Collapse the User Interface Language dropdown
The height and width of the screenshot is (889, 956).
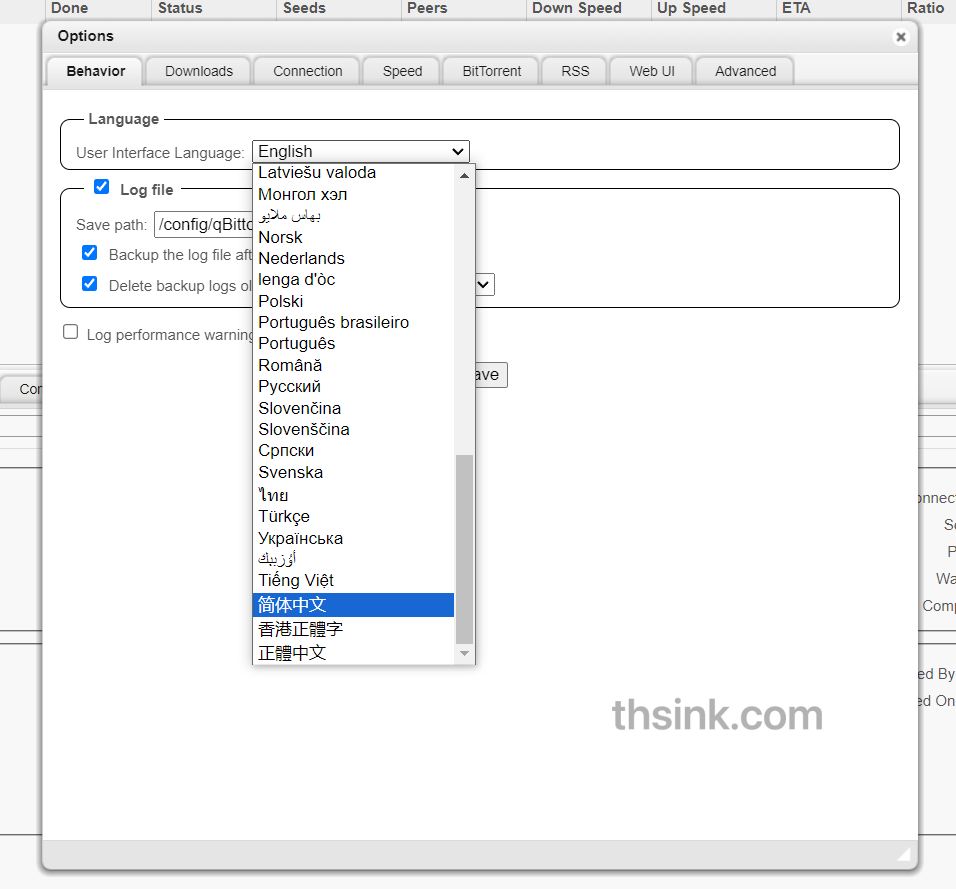361,151
